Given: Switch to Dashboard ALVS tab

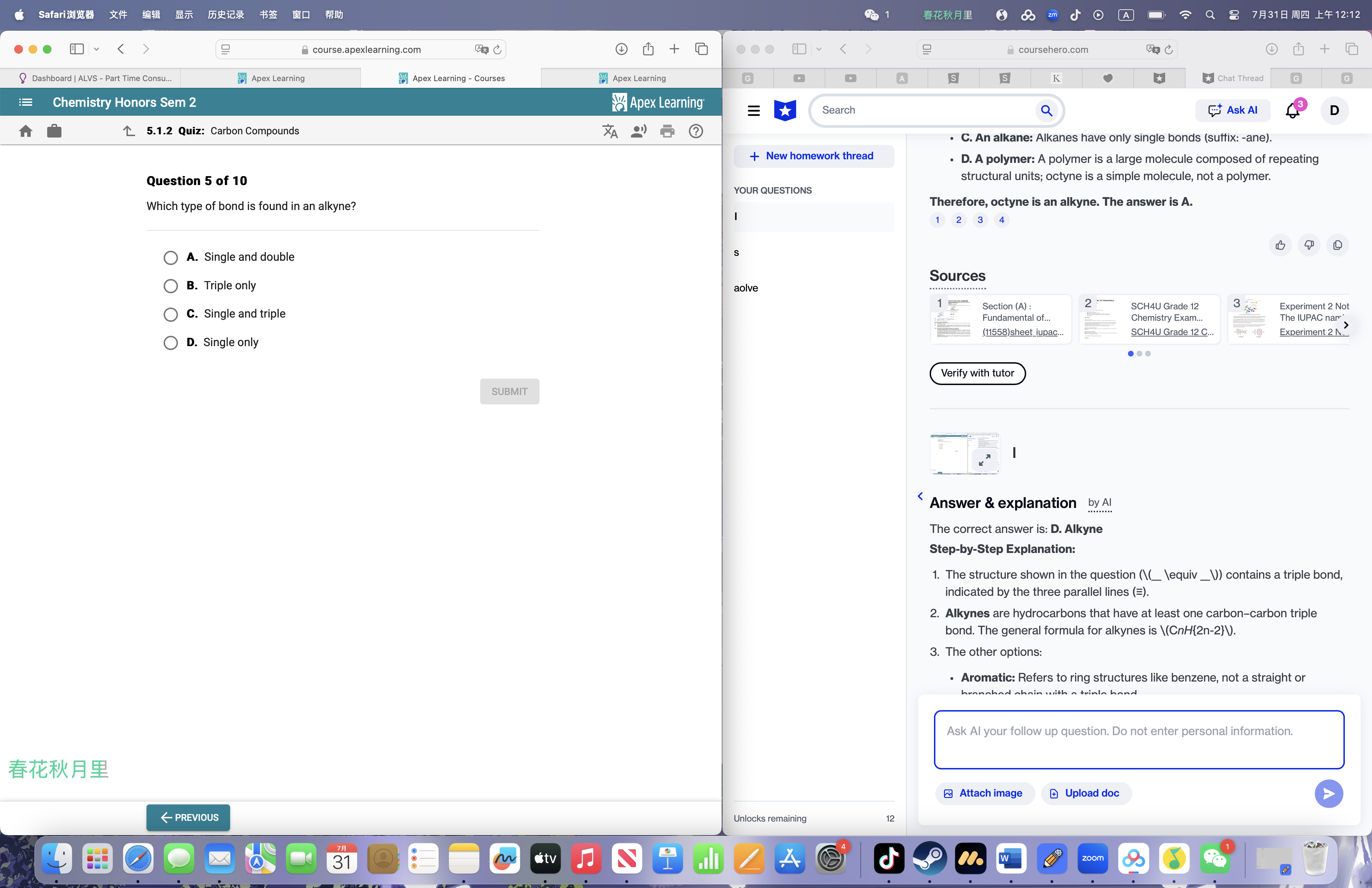Looking at the screenshot, I should 95,78.
